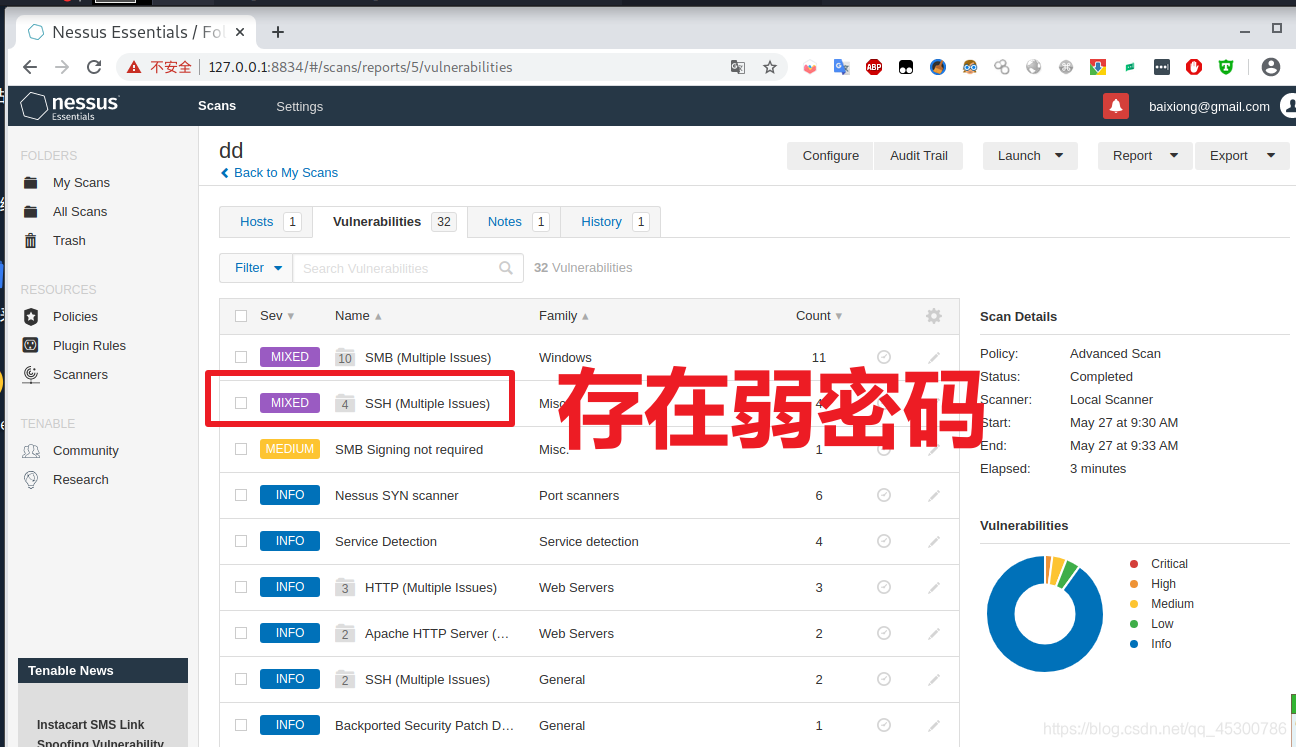
Task: Reload the page with refresh icon
Action: point(94,67)
